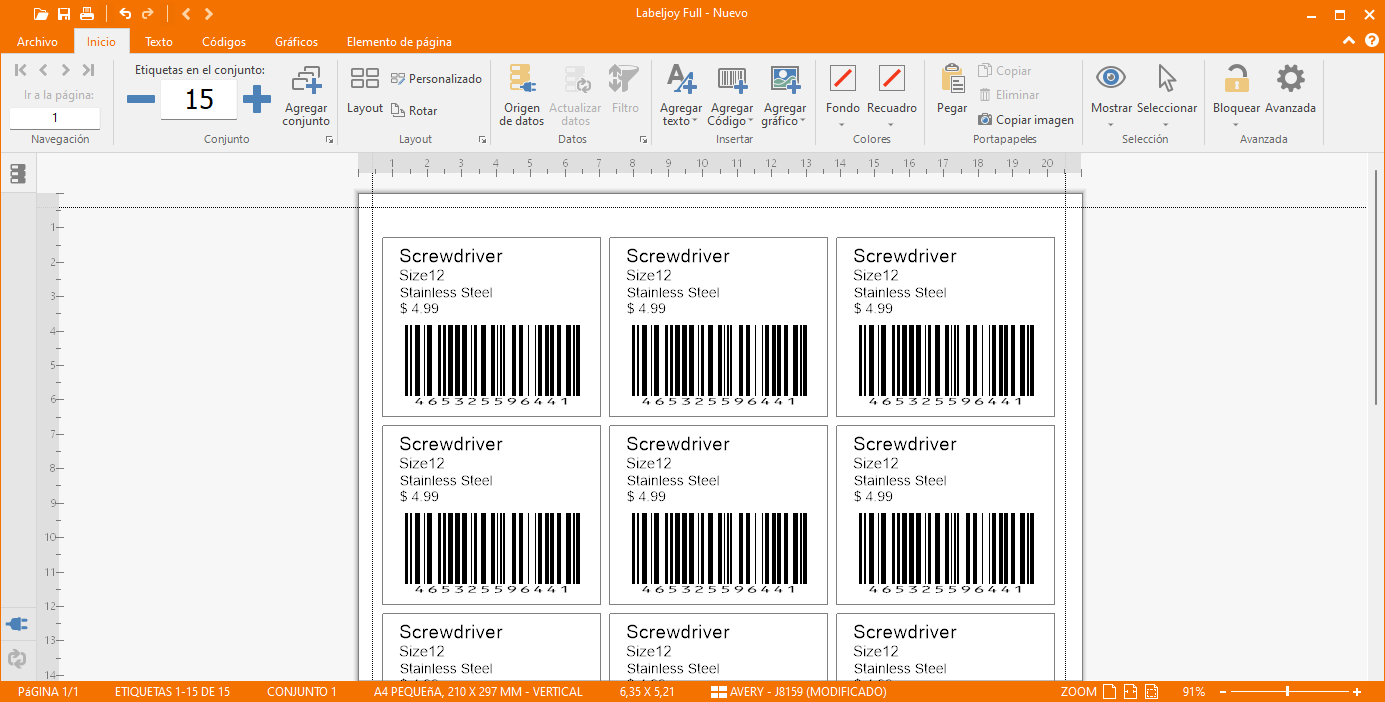Click ETIQUETAS 1-15 DE 15 status entry
Image resolution: width=1385 pixels, height=702 pixels.
(x=172, y=692)
